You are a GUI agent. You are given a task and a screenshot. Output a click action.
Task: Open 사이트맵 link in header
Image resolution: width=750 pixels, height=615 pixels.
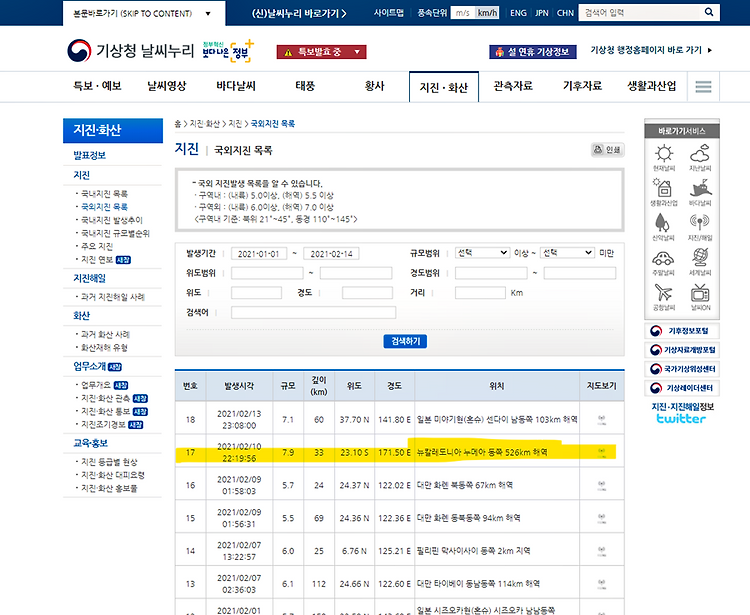pos(388,13)
